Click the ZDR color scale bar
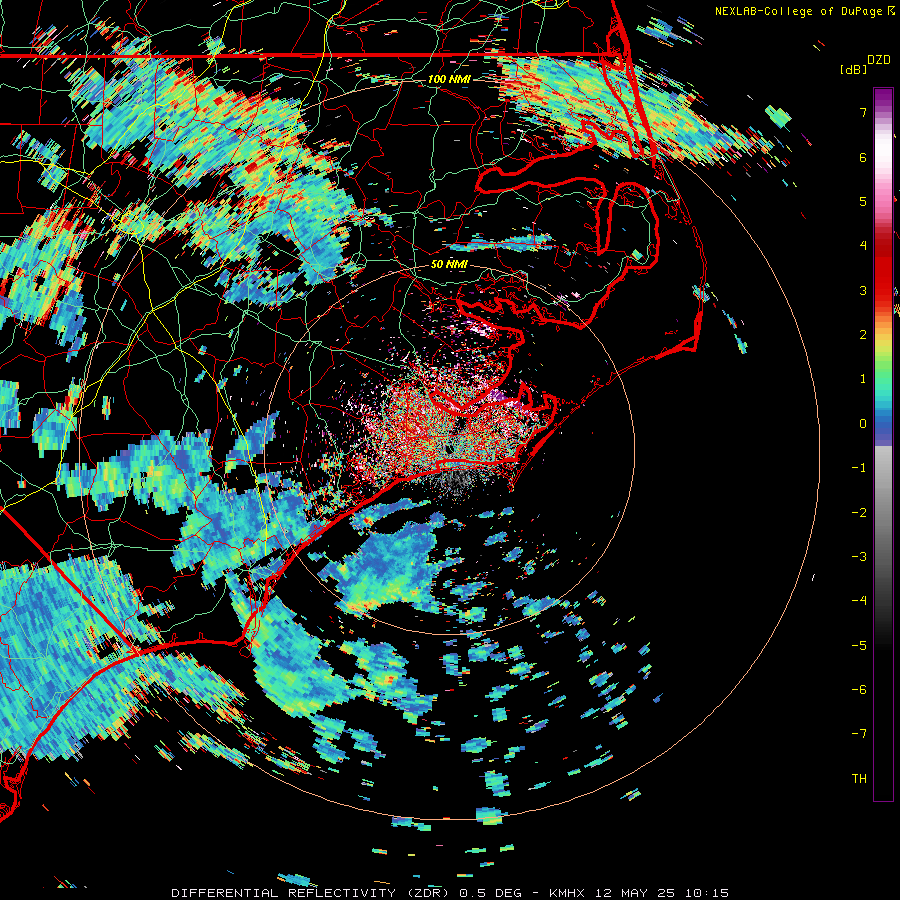This screenshot has width=900, height=900. tap(883, 445)
